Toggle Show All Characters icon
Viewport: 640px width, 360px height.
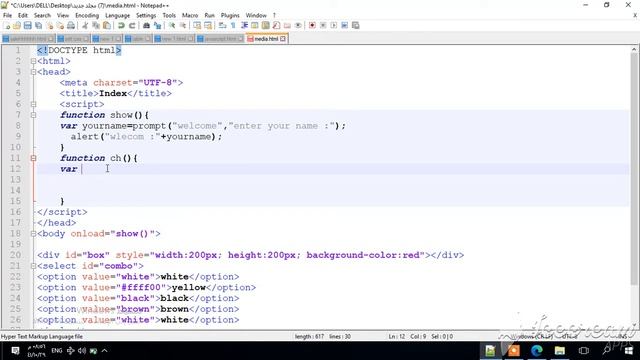(x=233, y=25)
